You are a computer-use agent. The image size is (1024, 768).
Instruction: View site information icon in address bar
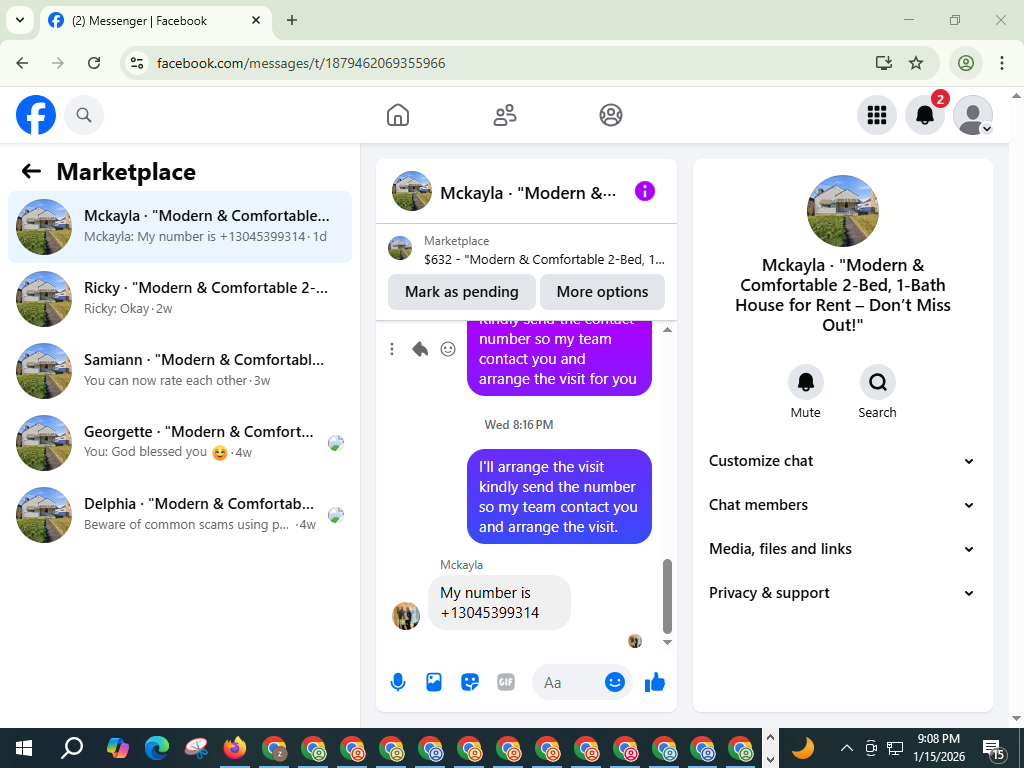(137, 63)
